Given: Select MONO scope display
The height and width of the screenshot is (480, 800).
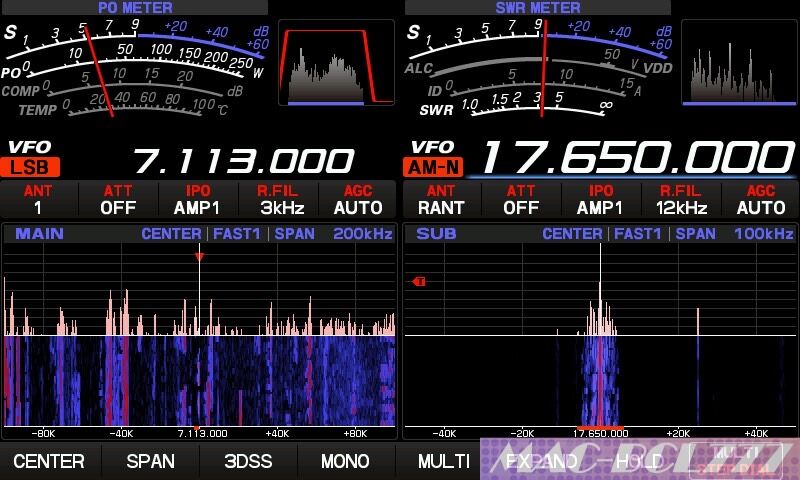Looking at the screenshot, I should point(345,461).
